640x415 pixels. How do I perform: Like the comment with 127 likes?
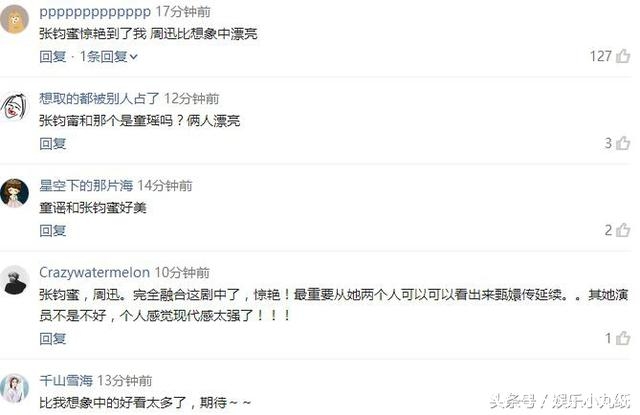point(623,56)
